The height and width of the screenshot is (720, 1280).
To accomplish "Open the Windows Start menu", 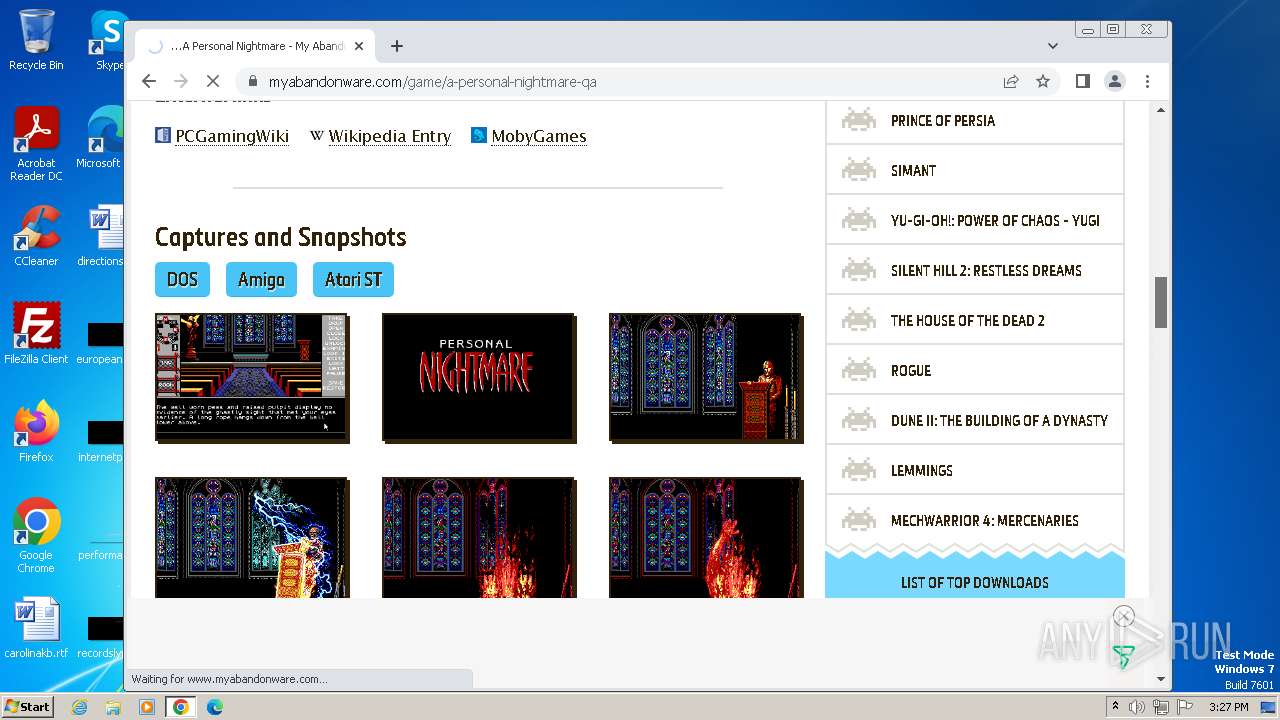I will point(28,706).
